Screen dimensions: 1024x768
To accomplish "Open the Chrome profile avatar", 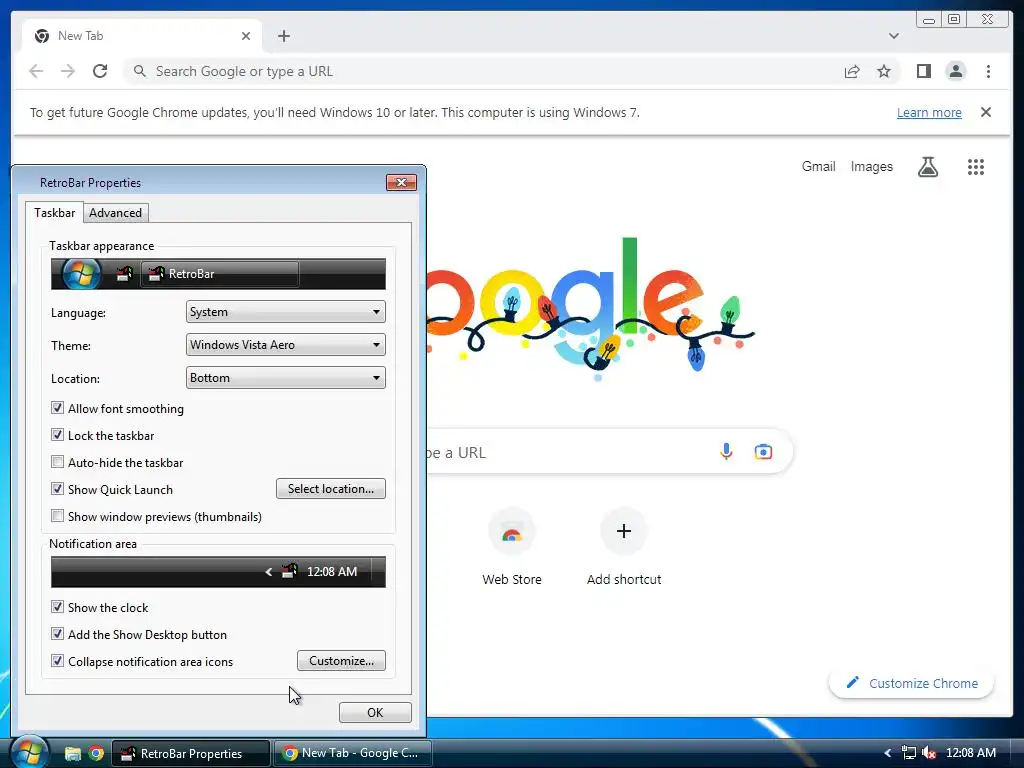I will (x=955, y=71).
